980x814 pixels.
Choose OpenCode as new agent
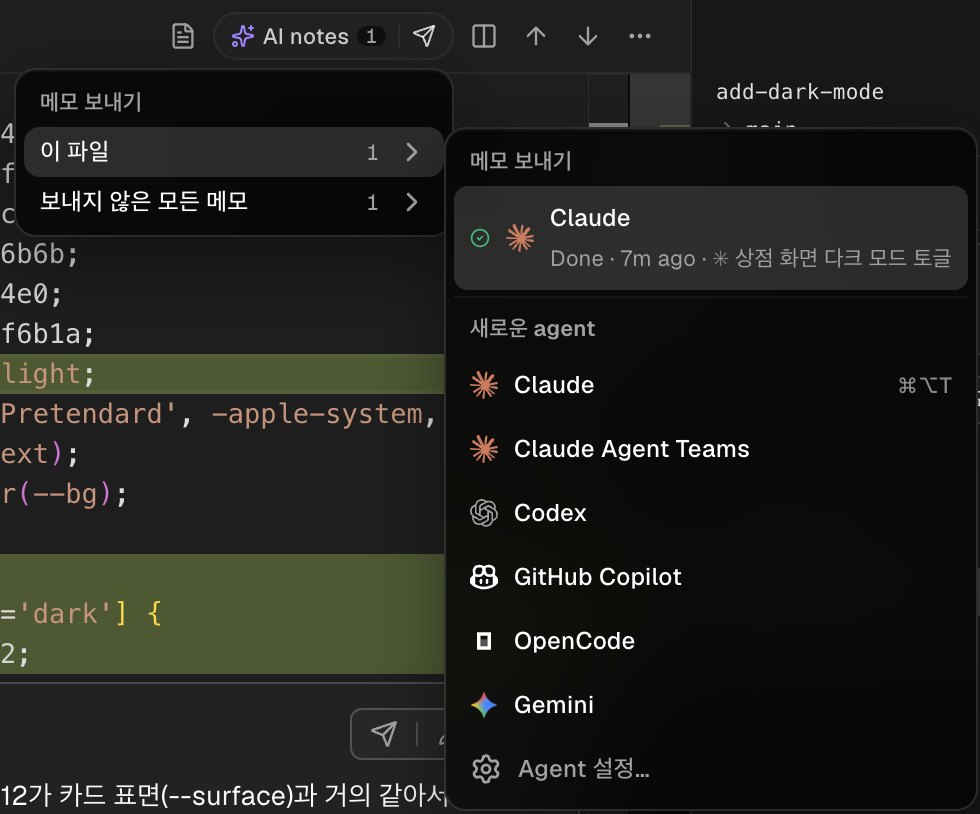711,641
